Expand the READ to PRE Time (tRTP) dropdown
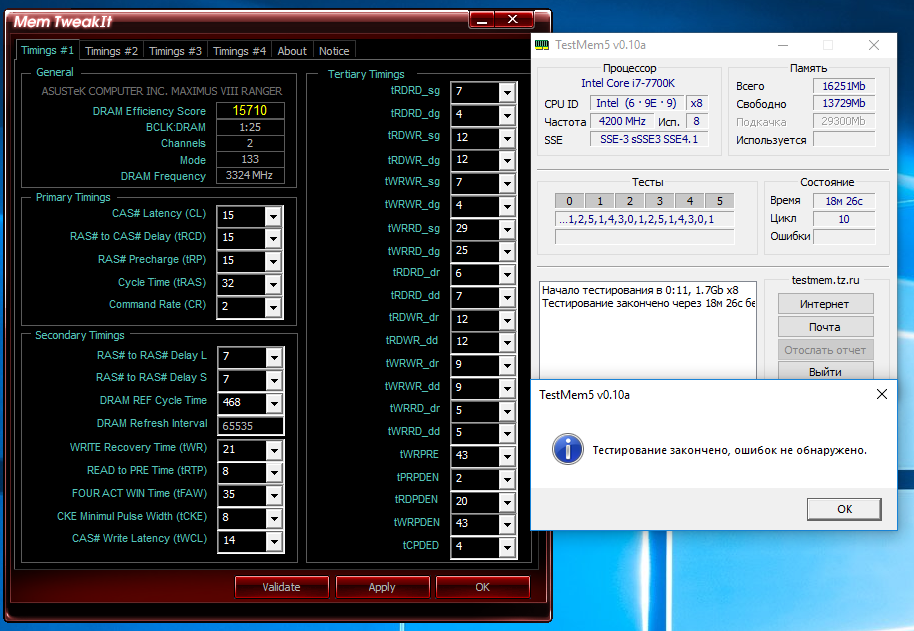The image size is (914, 631). coord(274,472)
